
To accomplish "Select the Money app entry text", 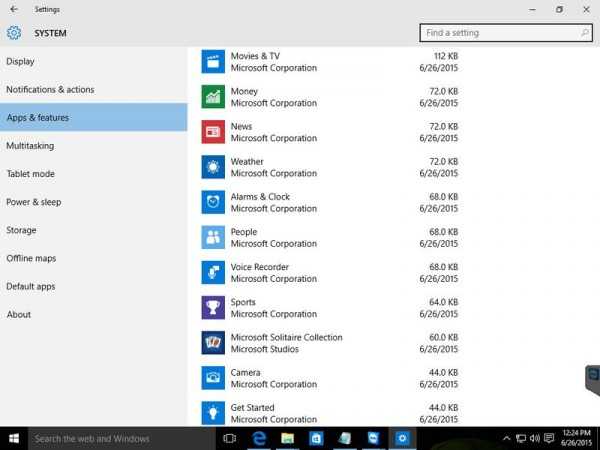I will 244,91.
